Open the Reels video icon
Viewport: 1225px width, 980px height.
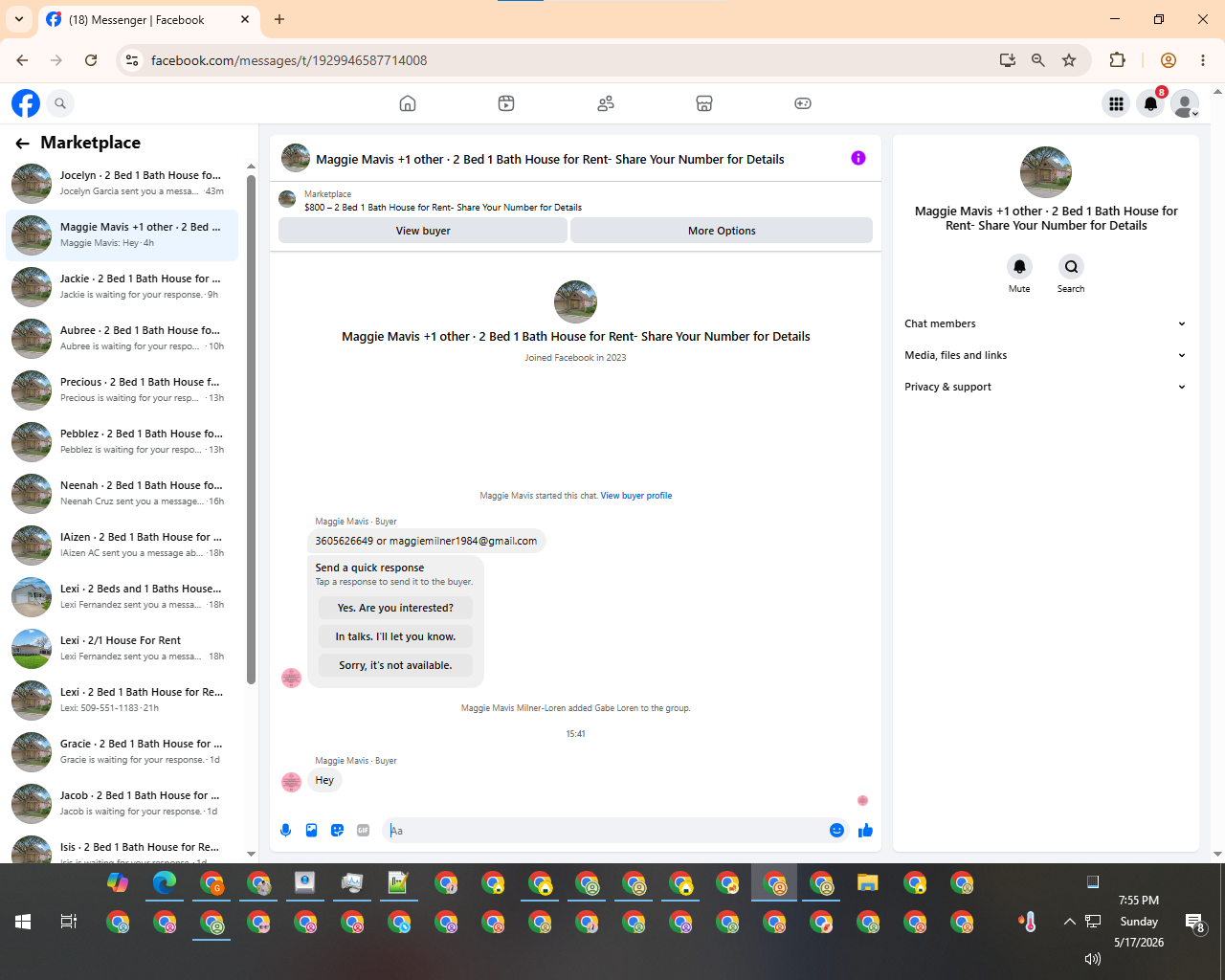pyautogui.click(x=506, y=103)
